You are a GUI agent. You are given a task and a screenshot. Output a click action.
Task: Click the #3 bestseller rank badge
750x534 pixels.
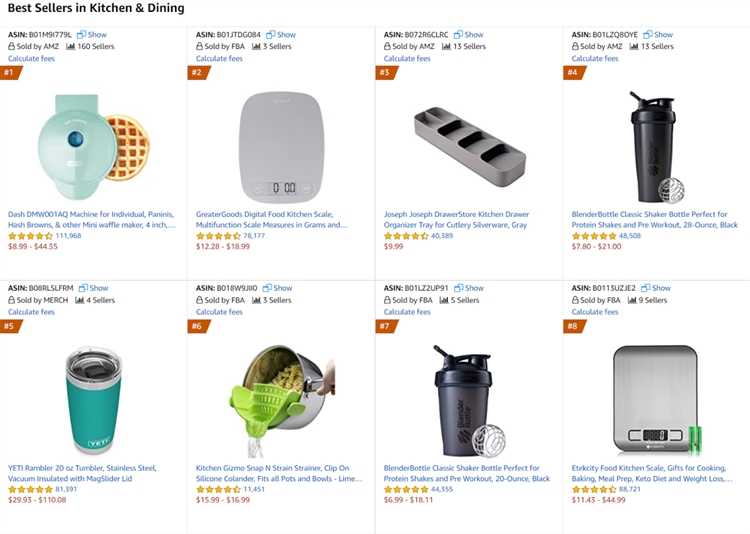pos(385,72)
